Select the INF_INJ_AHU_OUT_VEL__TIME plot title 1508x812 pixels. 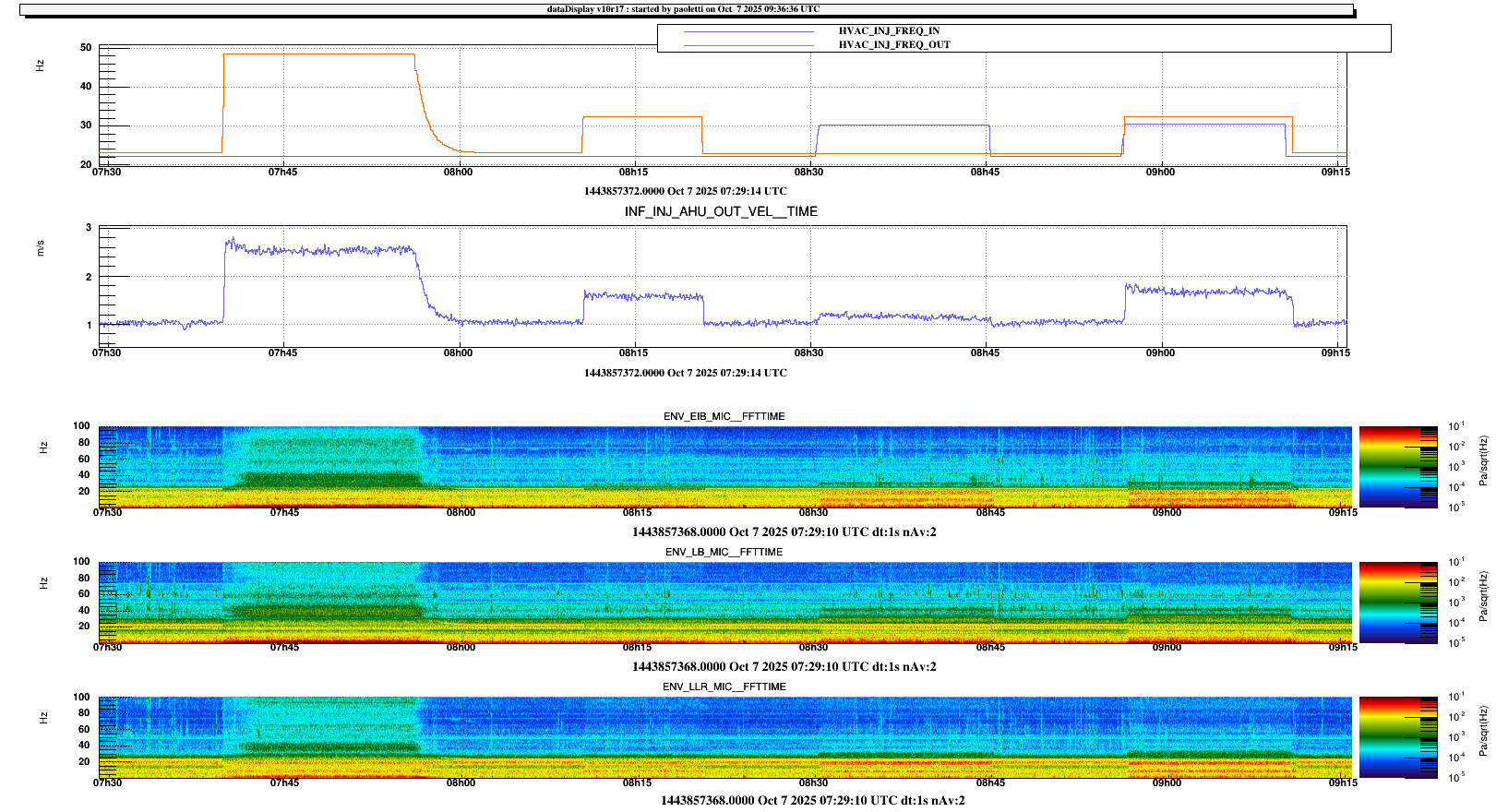(x=721, y=211)
